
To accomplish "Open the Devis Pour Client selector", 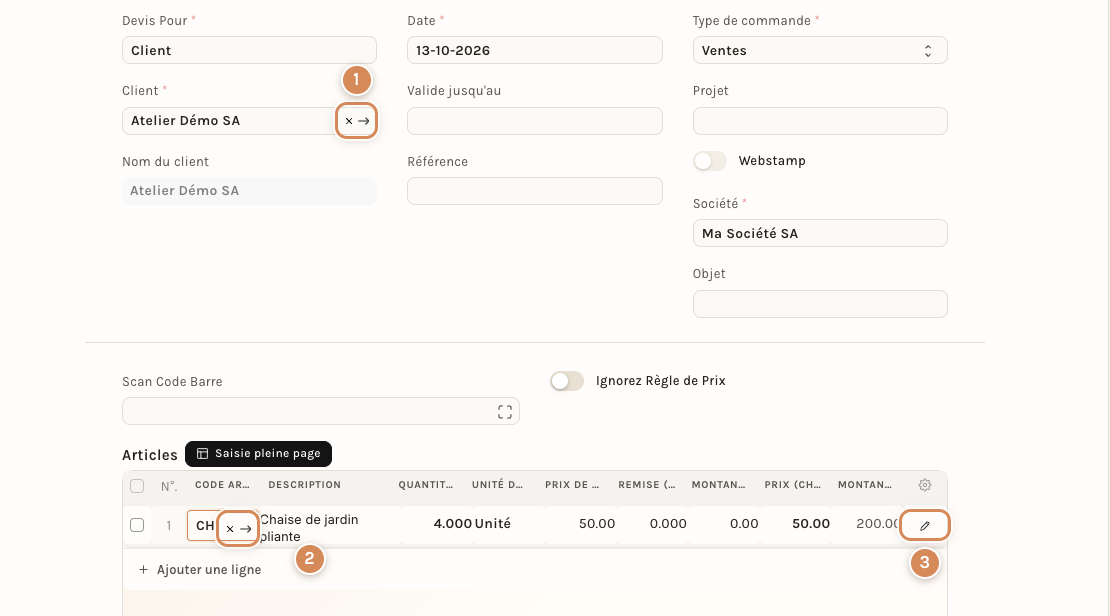I will pyautogui.click(x=249, y=50).
